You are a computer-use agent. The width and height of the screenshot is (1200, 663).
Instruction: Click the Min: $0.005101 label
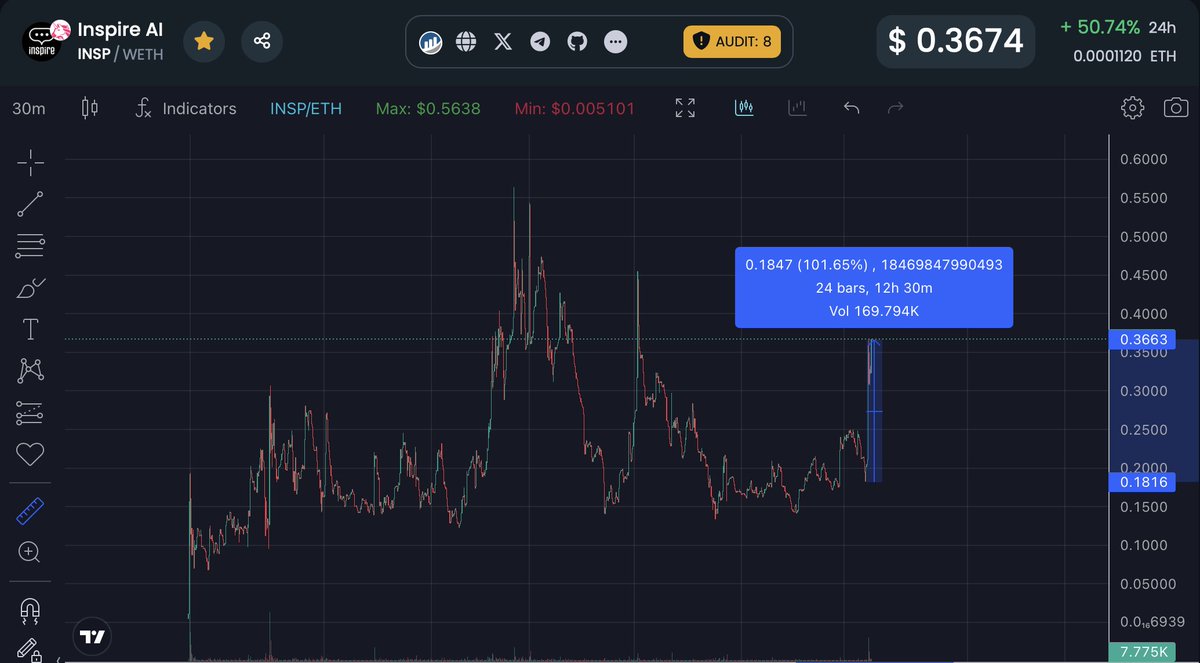coord(575,108)
